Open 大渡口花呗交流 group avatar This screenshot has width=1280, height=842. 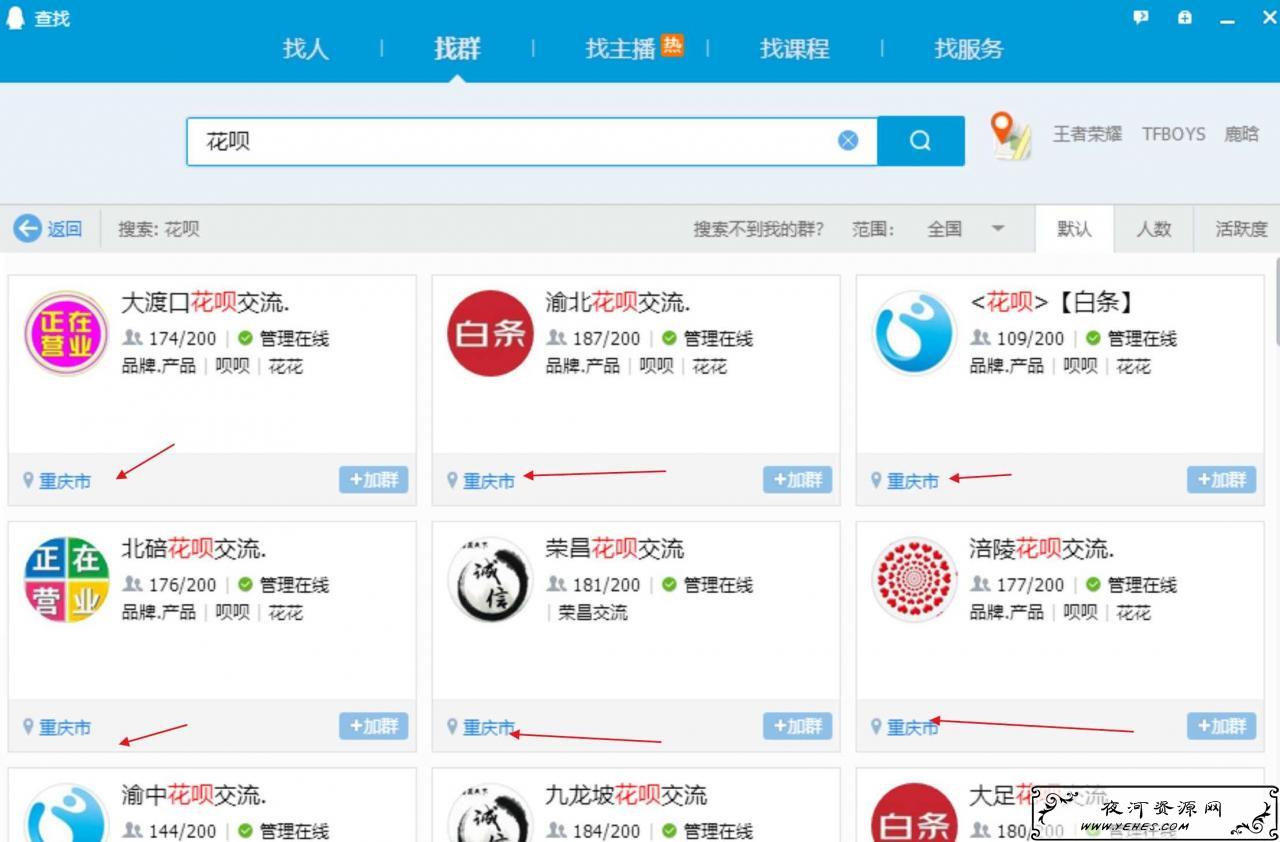click(x=66, y=333)
